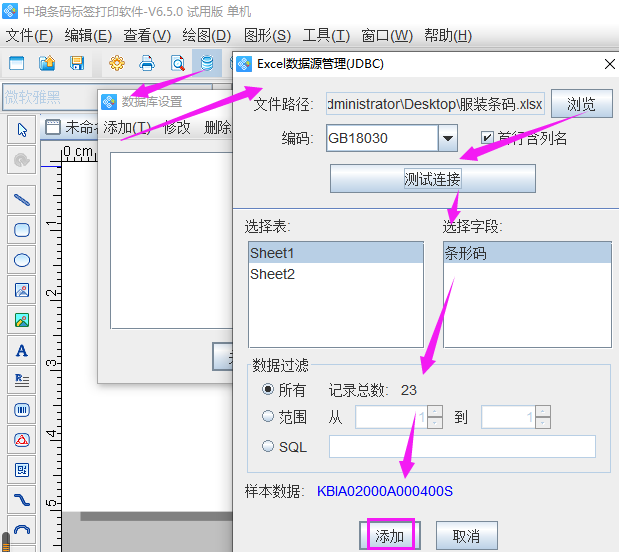Open the 查看(V) menu

point(147,36)
